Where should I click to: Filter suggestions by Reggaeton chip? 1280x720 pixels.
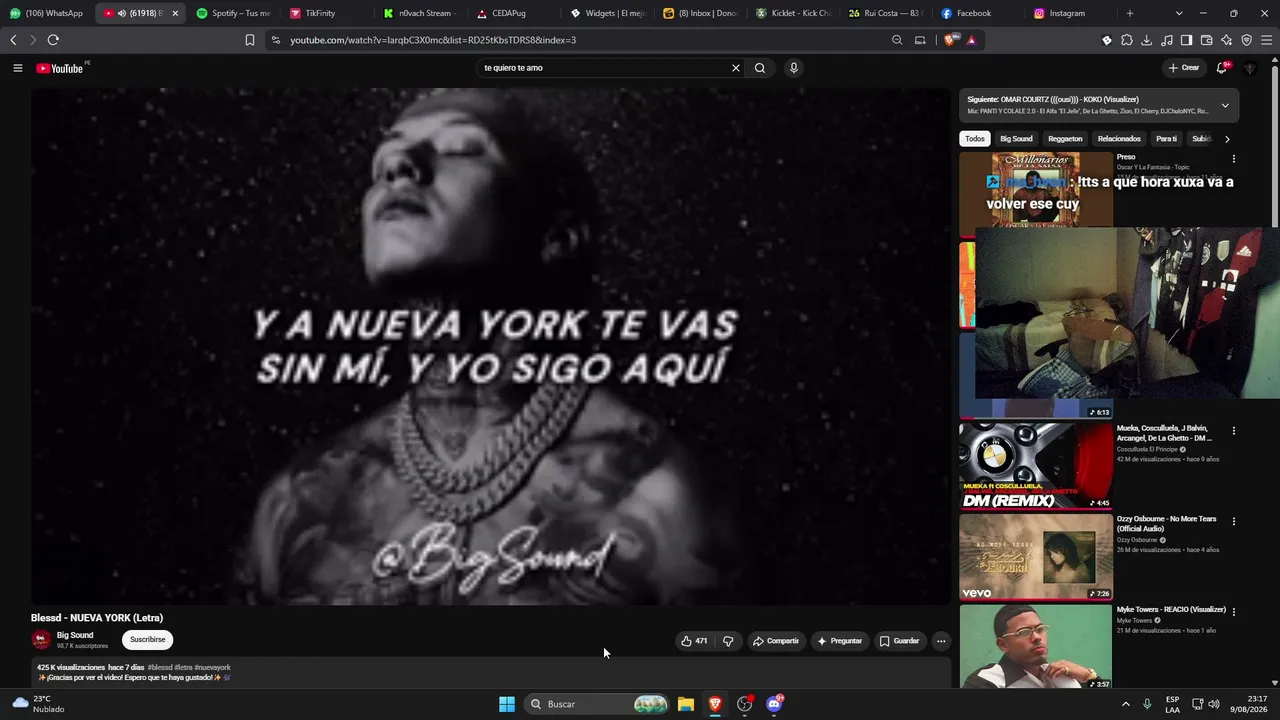pos(1065,139)
